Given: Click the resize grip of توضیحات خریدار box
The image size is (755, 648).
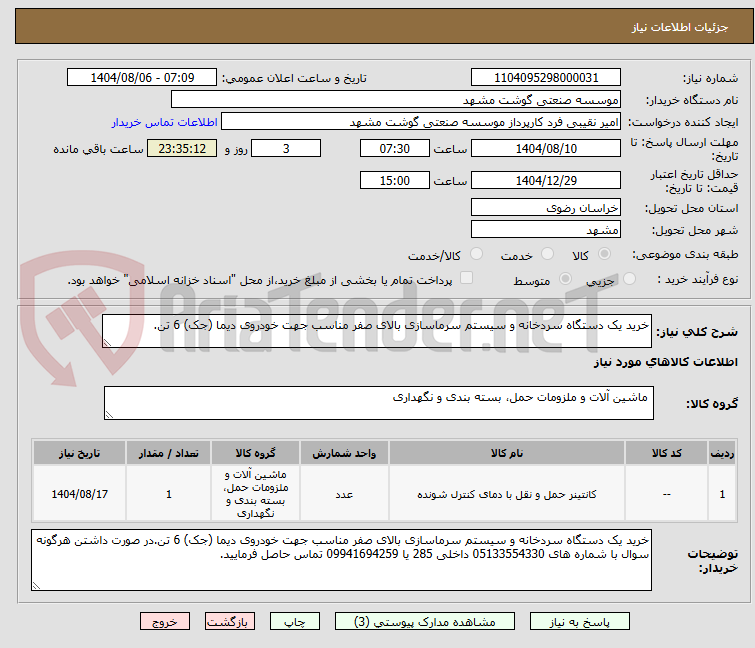Looking at the screenshot, I should coord(36,586).
